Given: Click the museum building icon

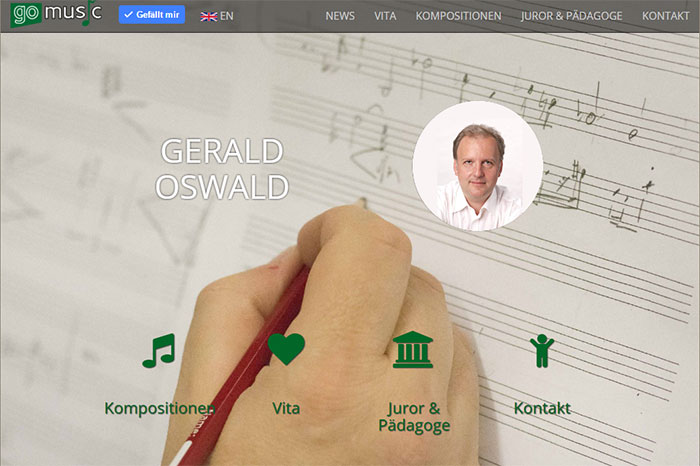Looking at the screenshot, I should pyautogui.click(x=413, y=350).
